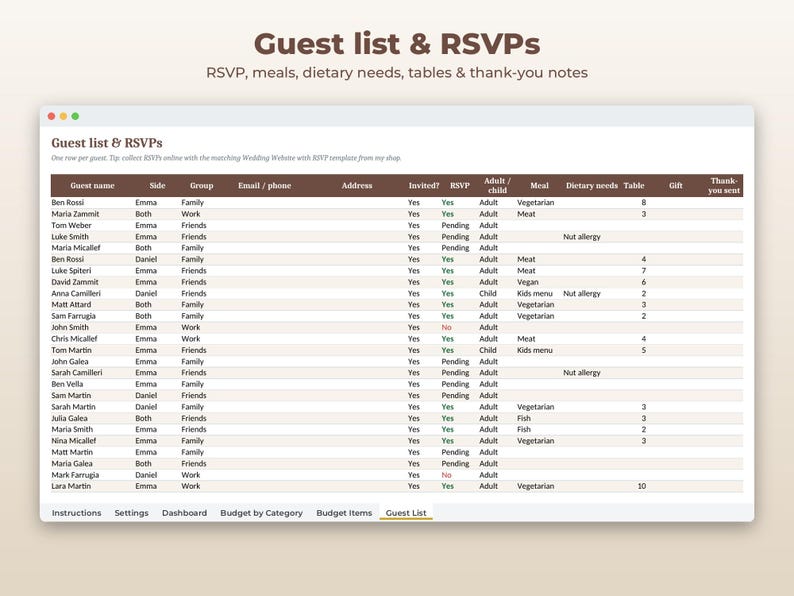Select the Email / phone column header
The height and width of the screenshot is (596, 794).
click(264, 185)
